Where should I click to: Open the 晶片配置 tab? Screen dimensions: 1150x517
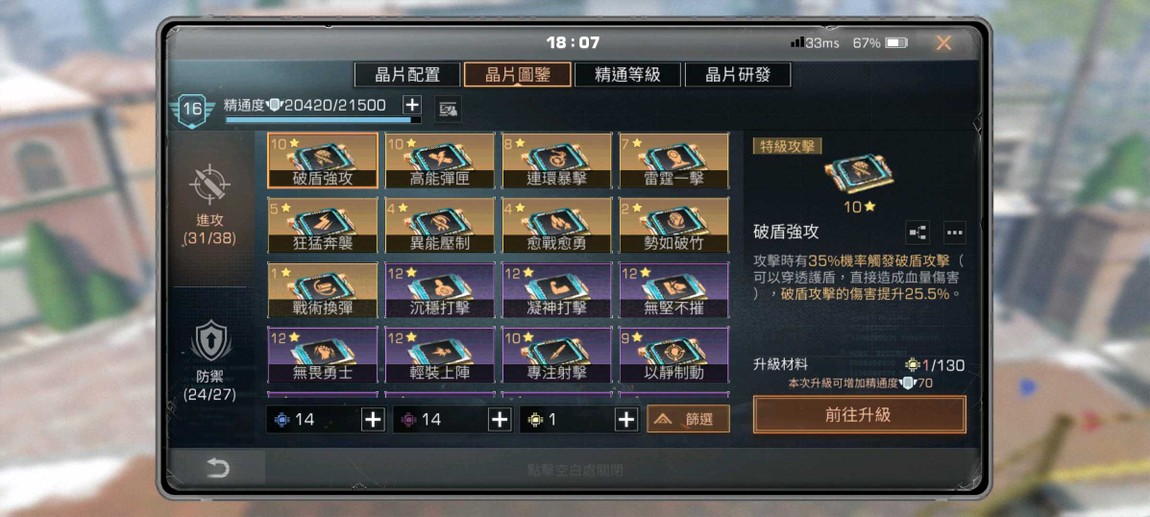point(407,74)
